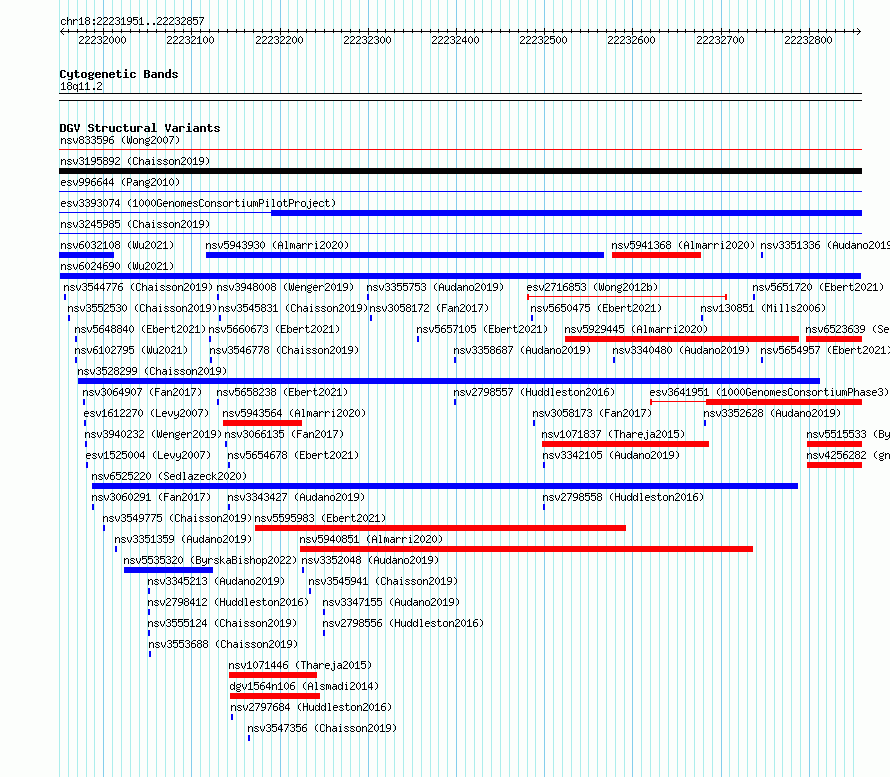
Task: Click nsv3552530 (Chaisson2019) label
Action: click(142, 308)
